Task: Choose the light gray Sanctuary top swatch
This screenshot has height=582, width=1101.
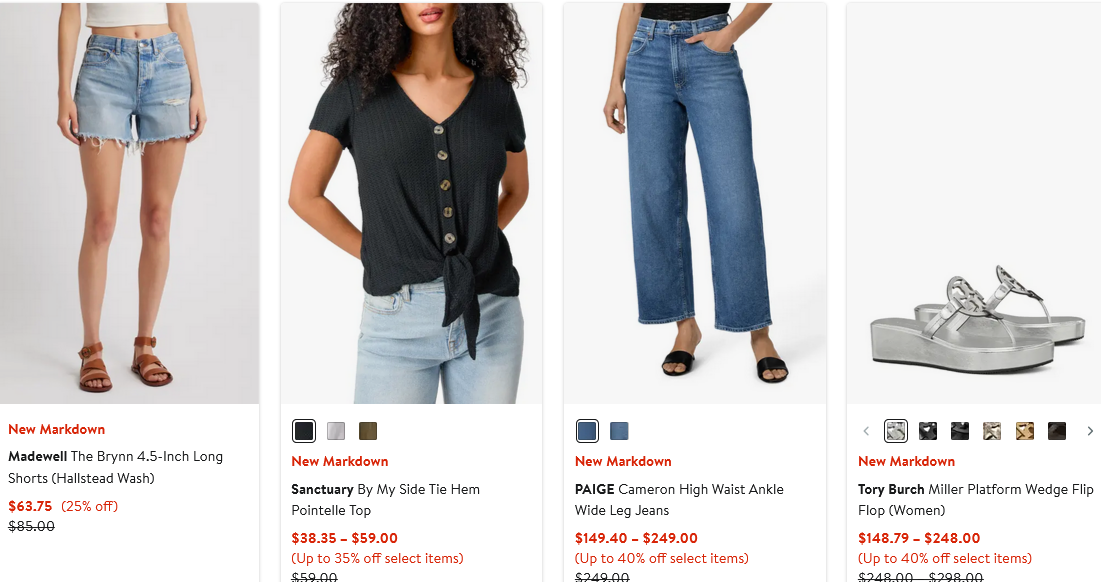Action: 336,431
